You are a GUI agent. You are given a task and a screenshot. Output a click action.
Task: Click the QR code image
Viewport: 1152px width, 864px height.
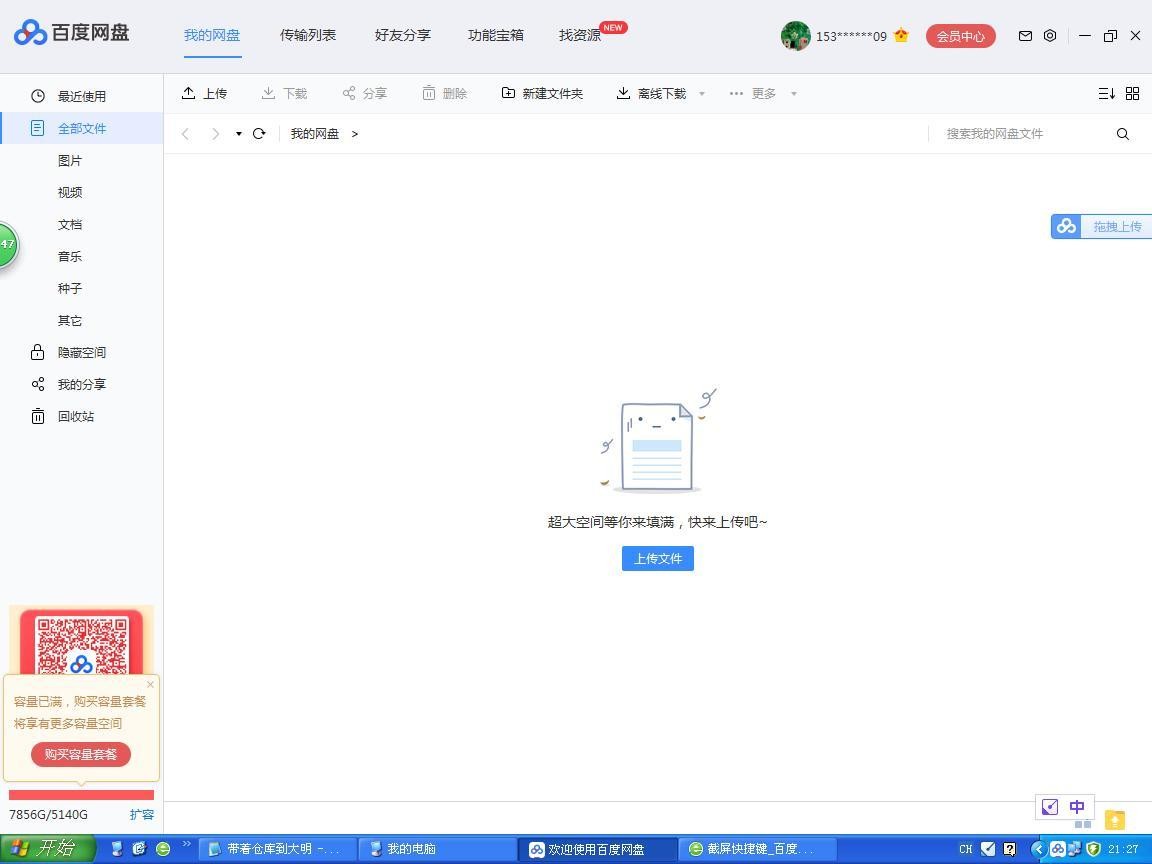click(81, 644)
